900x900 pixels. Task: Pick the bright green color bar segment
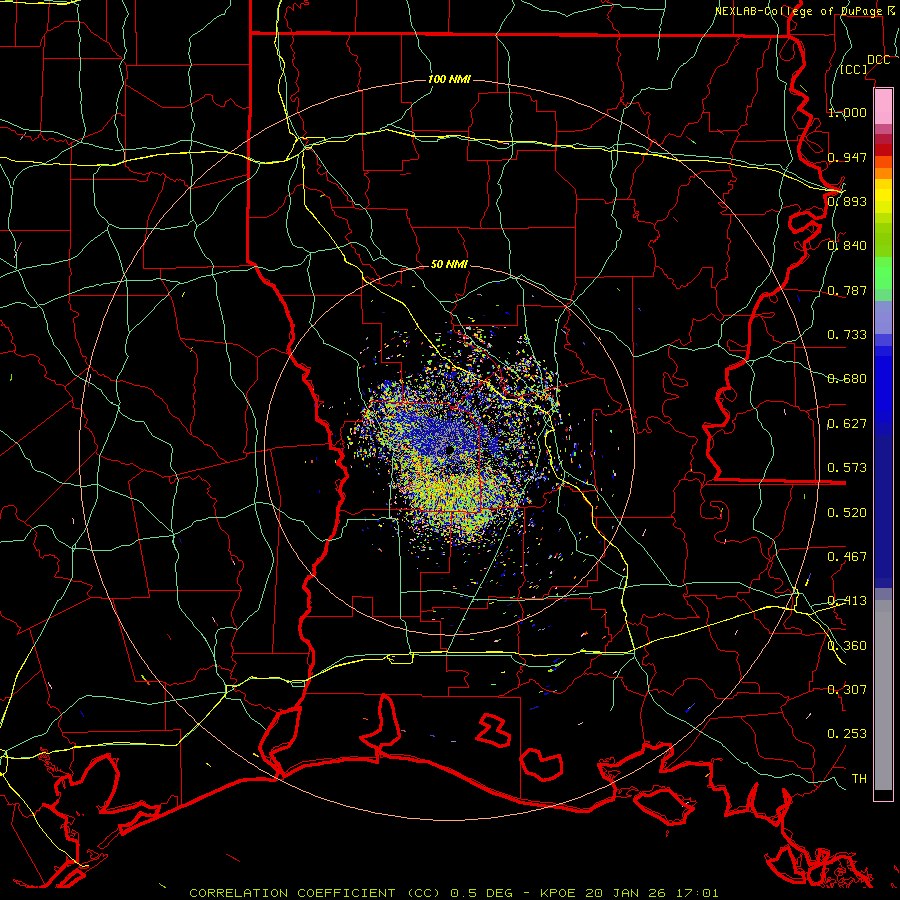tap(883, 273)
